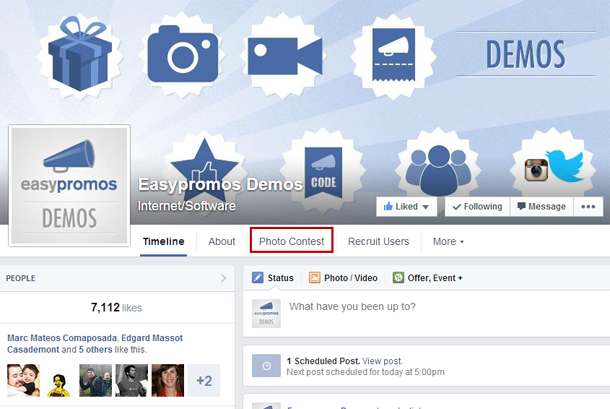Click the photo camera badge in cover

[x=182, y=54]
